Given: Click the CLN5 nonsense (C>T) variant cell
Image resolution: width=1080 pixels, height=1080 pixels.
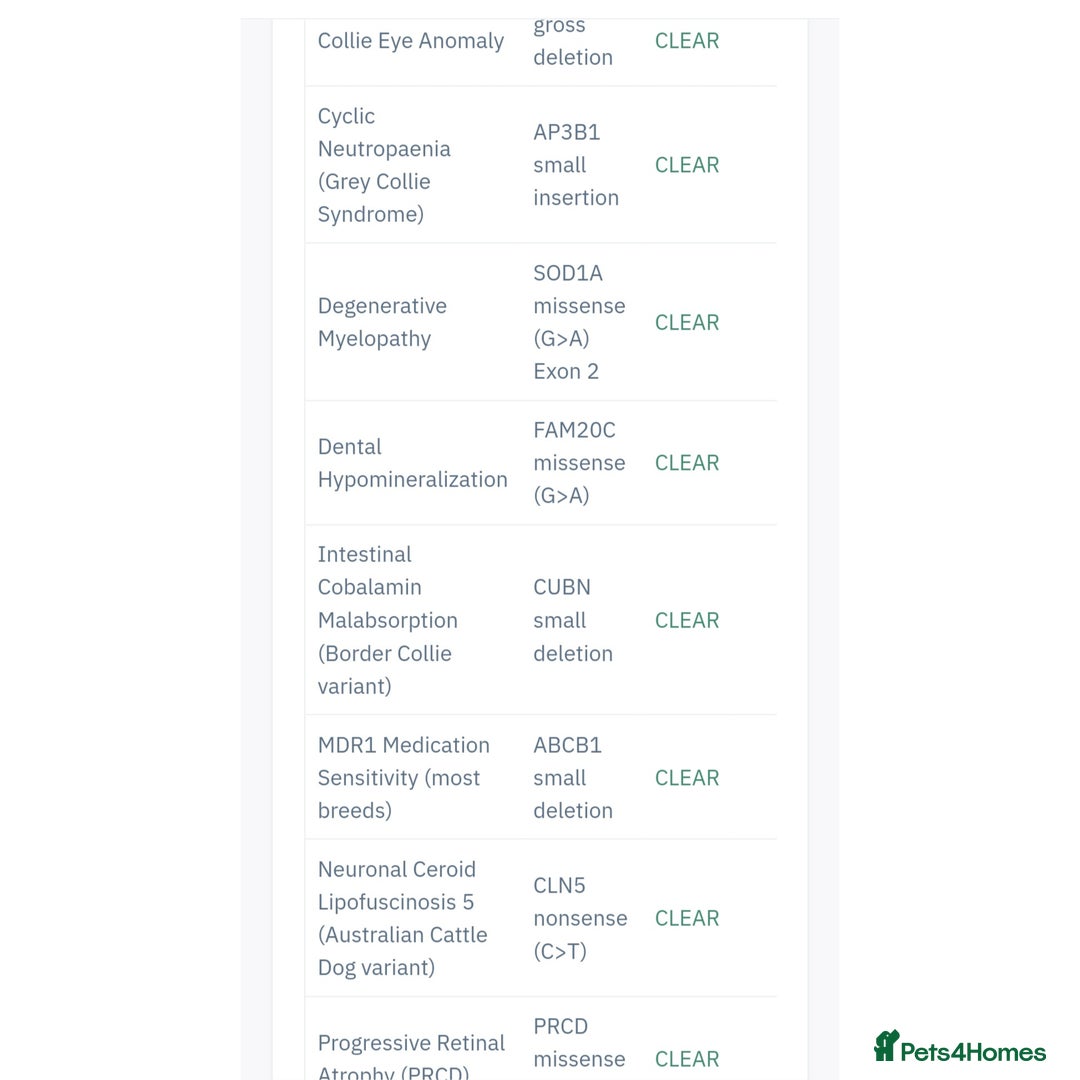Looking at the screenshot, I should pyautogui.click(x=580, y=918).
